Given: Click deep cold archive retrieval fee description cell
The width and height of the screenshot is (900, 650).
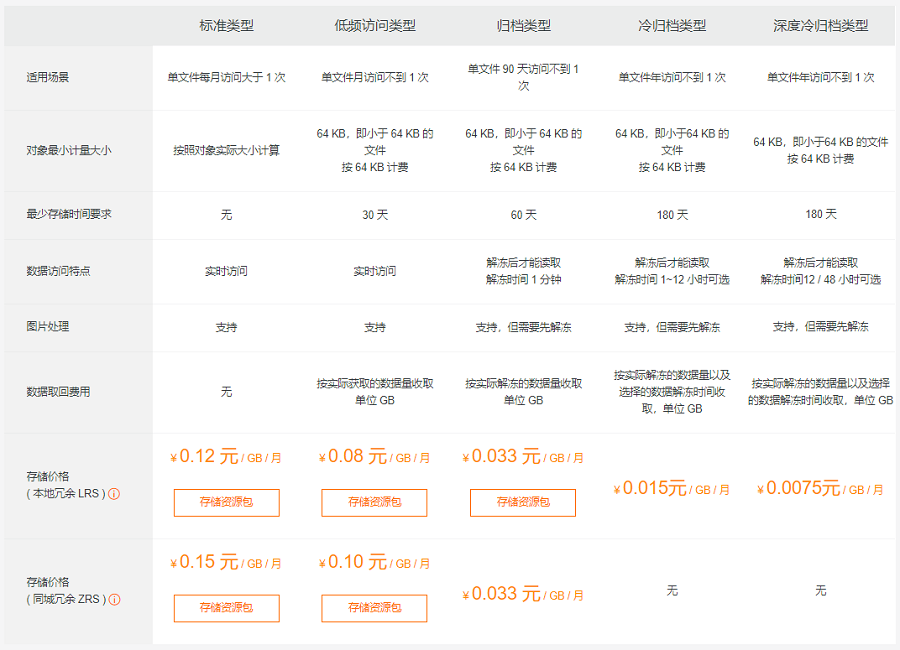Looking at the screenshot, I should [x=821, y=392].
